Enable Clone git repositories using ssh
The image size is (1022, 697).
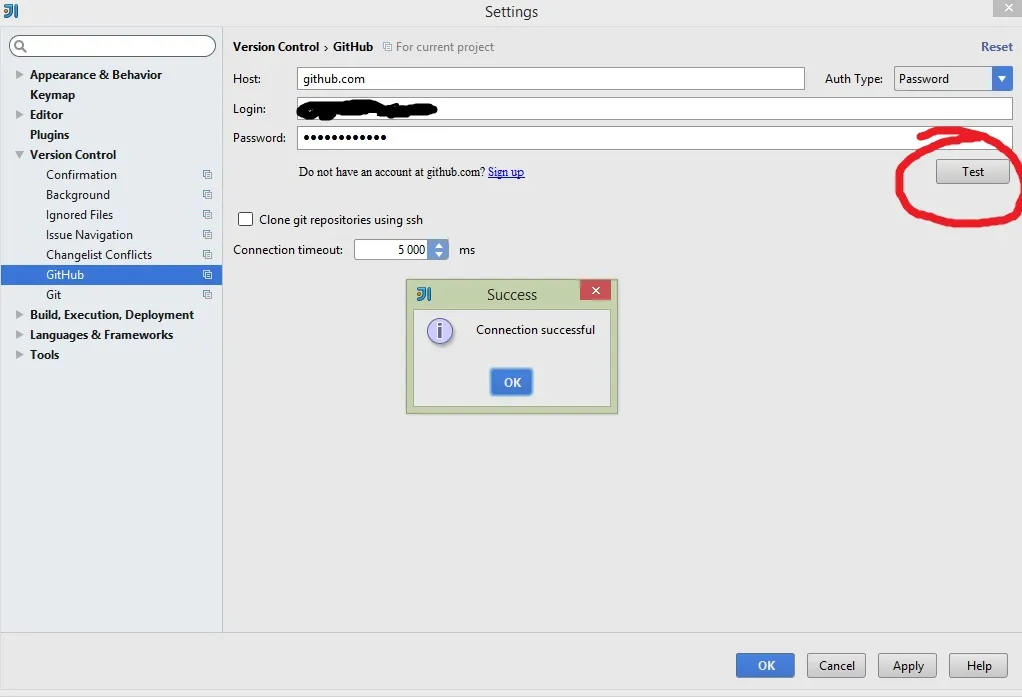(245, 219)
